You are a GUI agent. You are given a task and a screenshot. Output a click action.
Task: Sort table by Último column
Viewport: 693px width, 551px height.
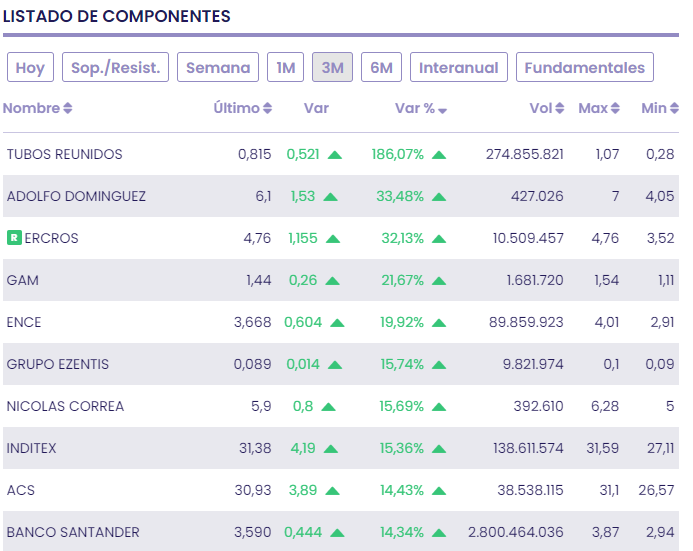[243, 108]
